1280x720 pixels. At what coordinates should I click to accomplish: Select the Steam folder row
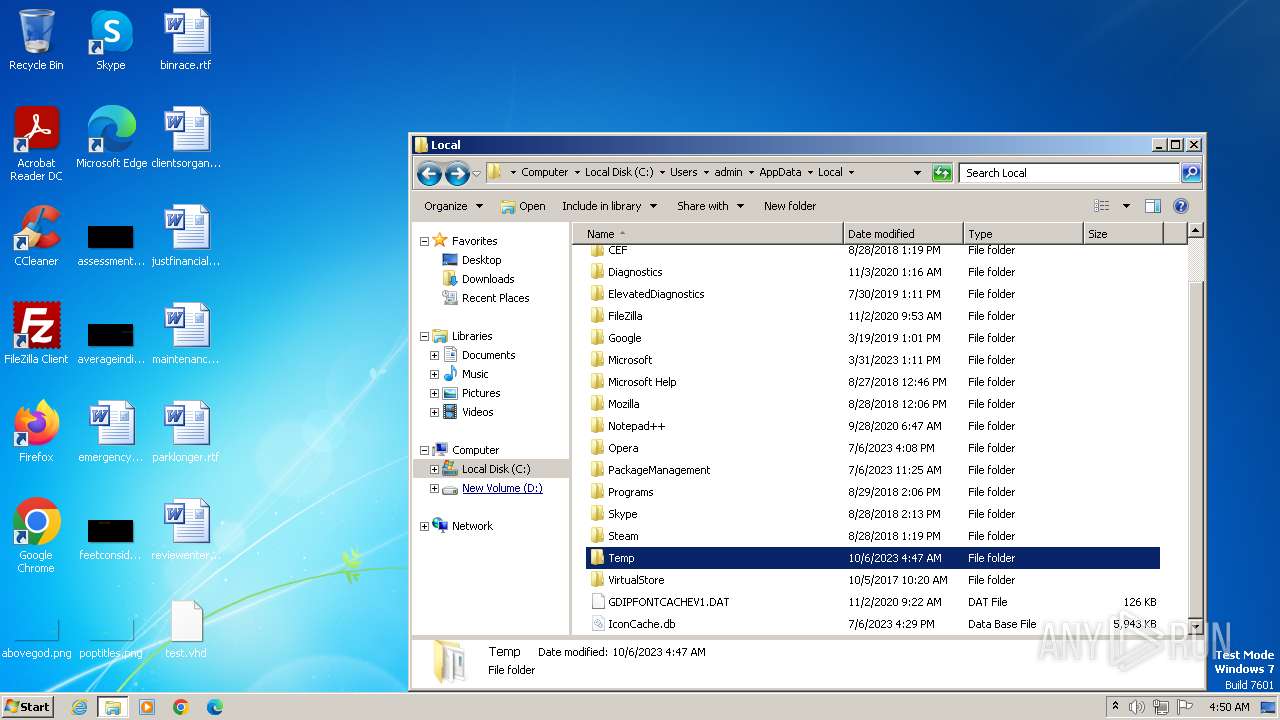pos(873,536)
